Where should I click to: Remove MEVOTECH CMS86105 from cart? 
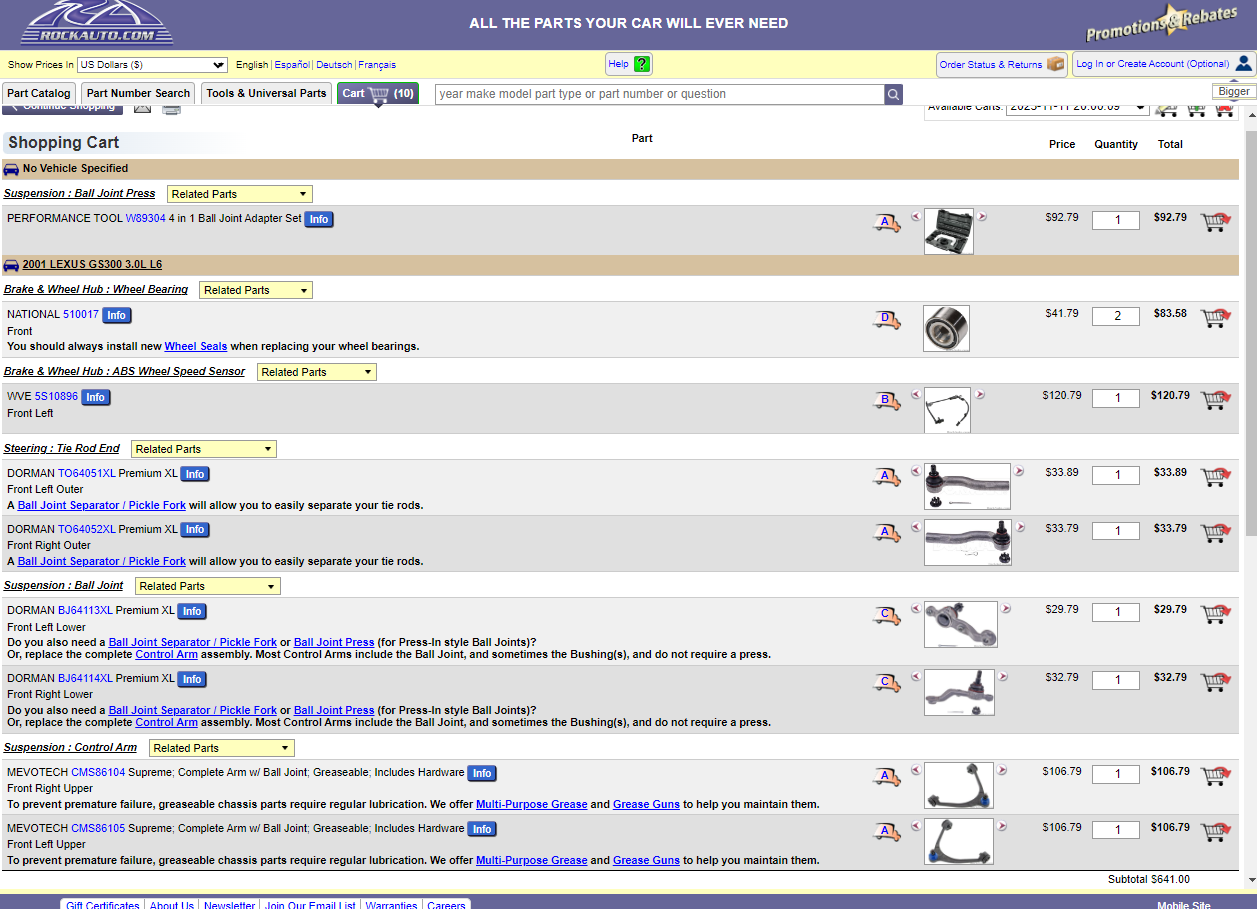[1215, 831]
